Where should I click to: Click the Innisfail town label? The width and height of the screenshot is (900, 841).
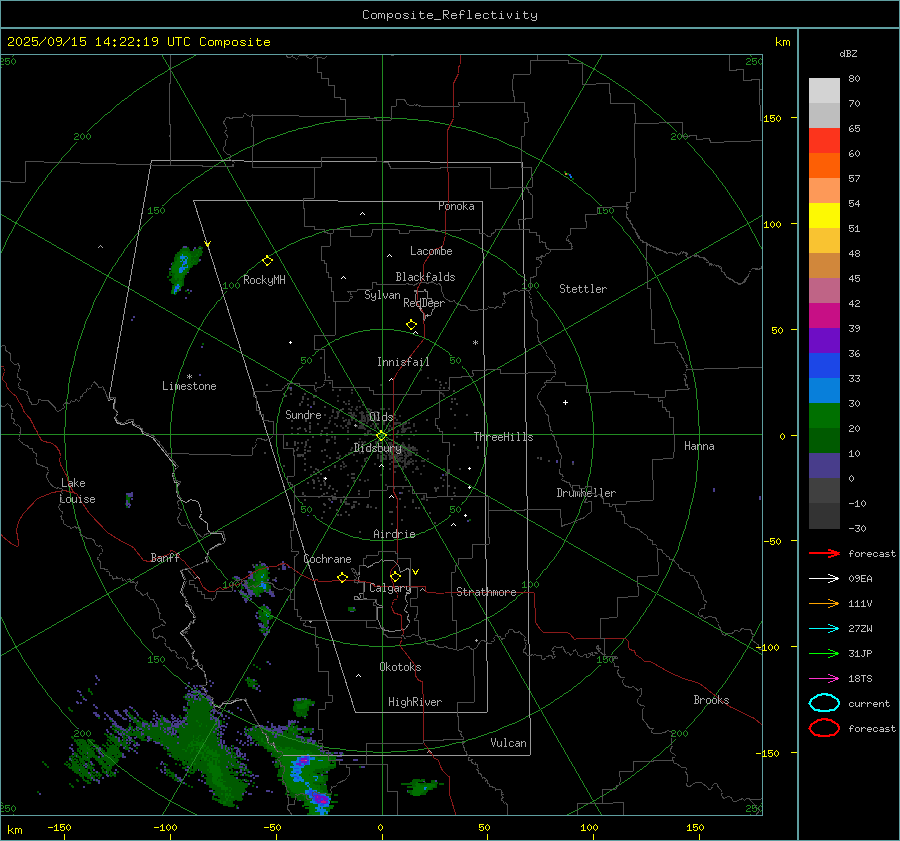pyautogui.click(x=403, y=362)
